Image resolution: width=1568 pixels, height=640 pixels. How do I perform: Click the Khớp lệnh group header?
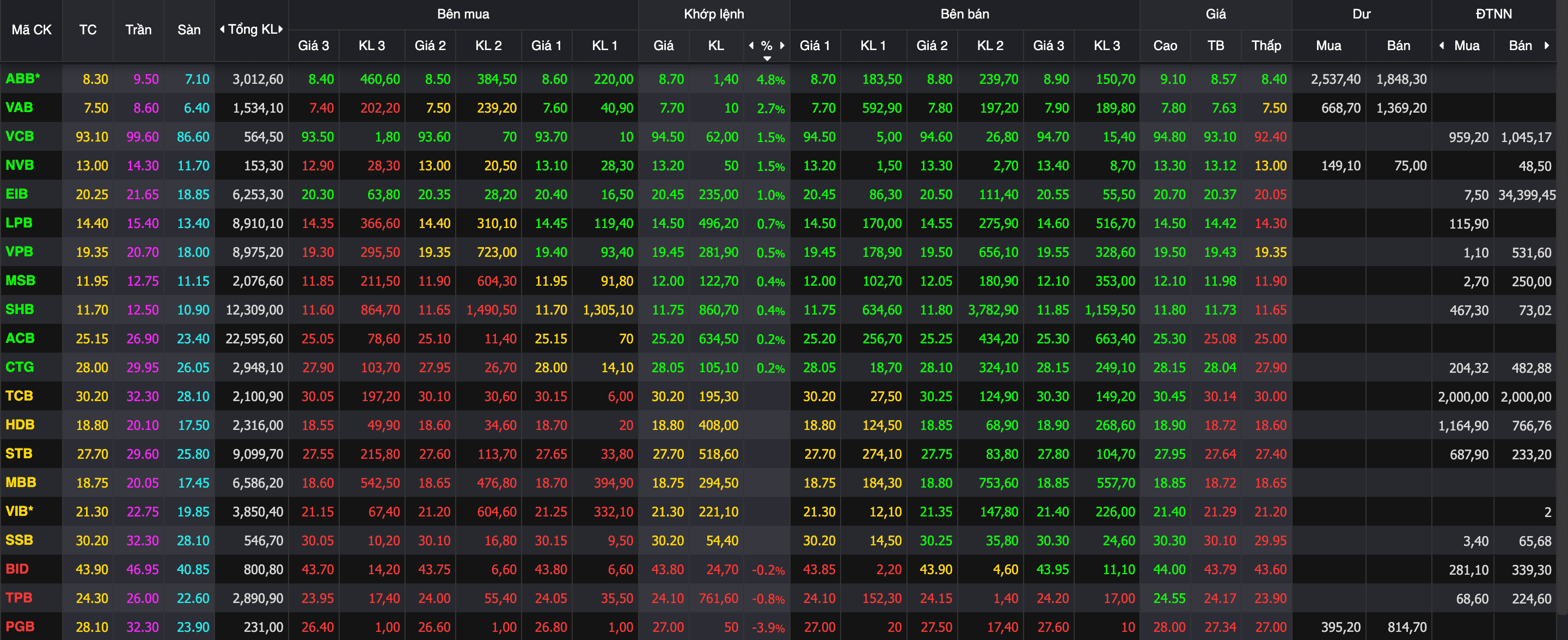(714, 14)
